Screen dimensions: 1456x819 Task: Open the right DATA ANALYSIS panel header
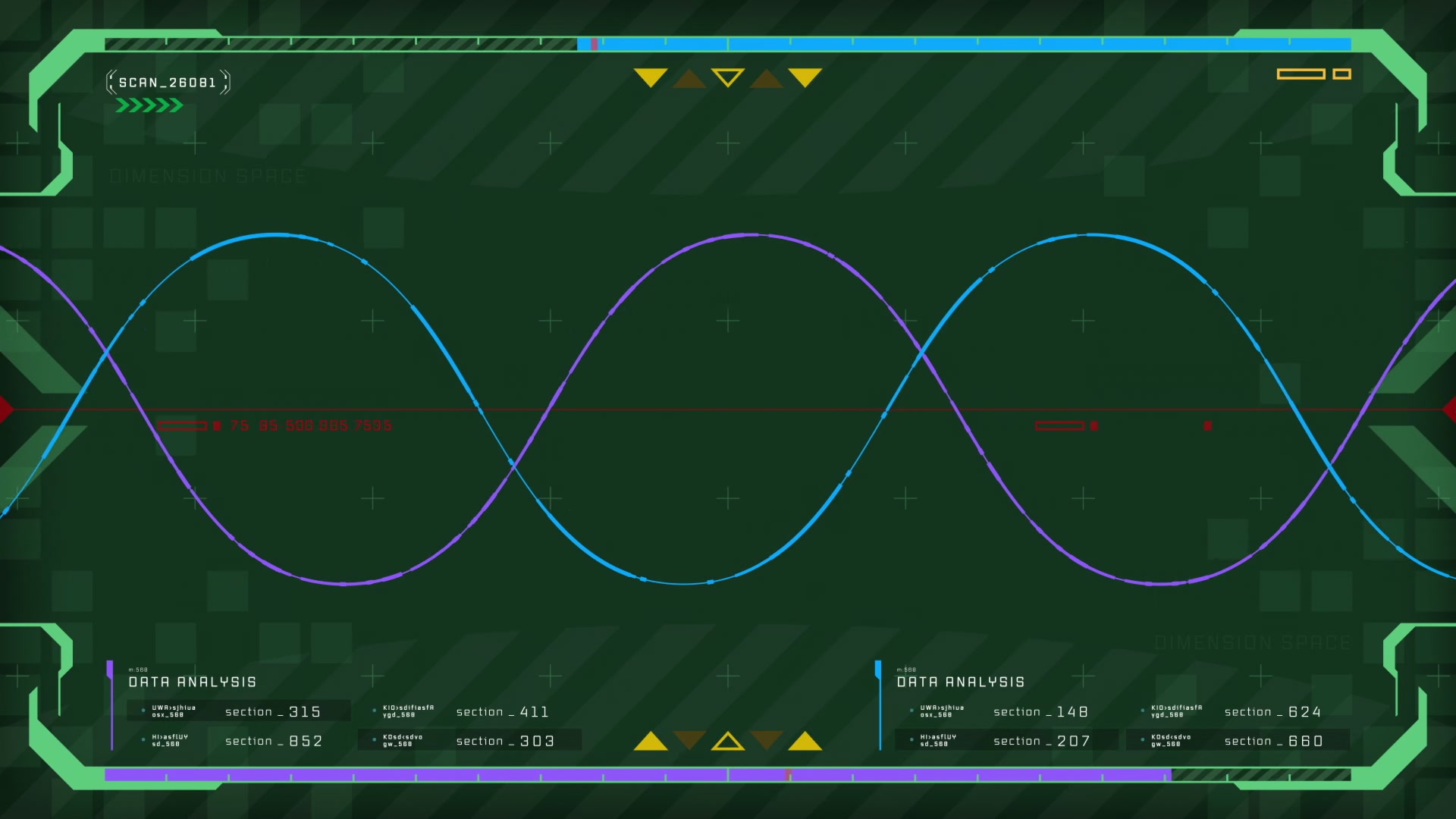click(x=960, y=682)
